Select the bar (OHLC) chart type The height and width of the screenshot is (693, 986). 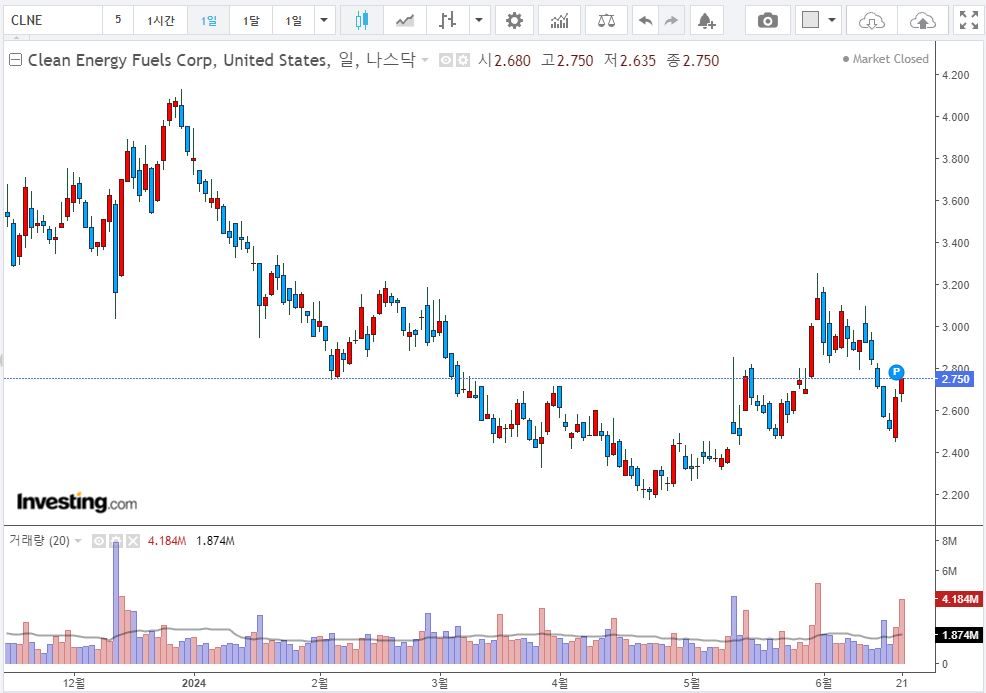[x=447, y=20]
